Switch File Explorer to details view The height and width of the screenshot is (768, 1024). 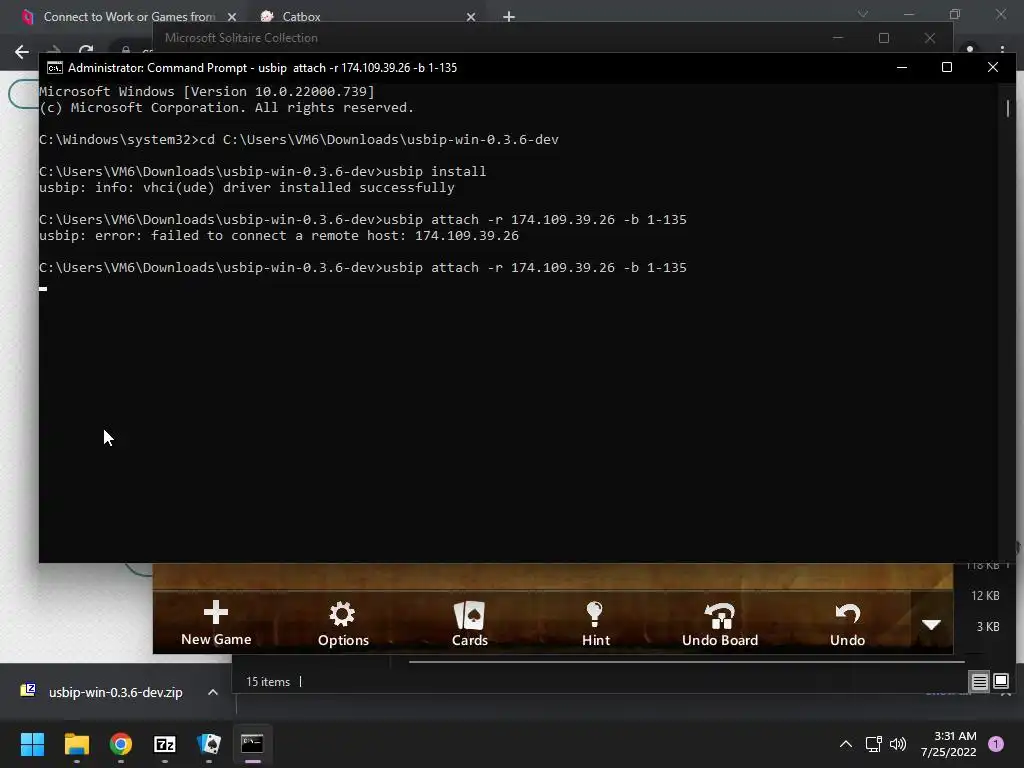click(980, 681)
